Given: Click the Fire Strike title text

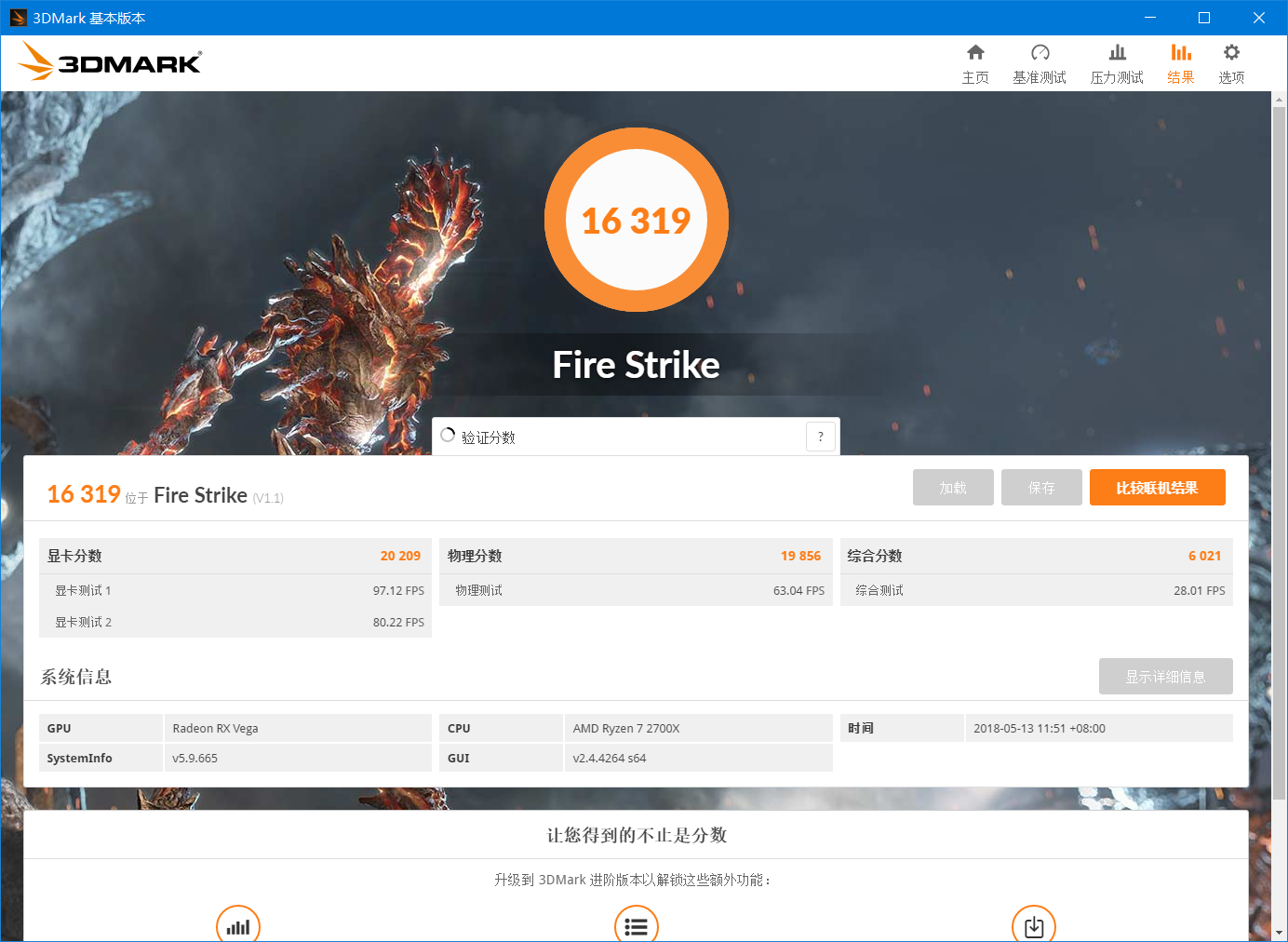Looking at the screenshot, I should click(x=637, y=365).
